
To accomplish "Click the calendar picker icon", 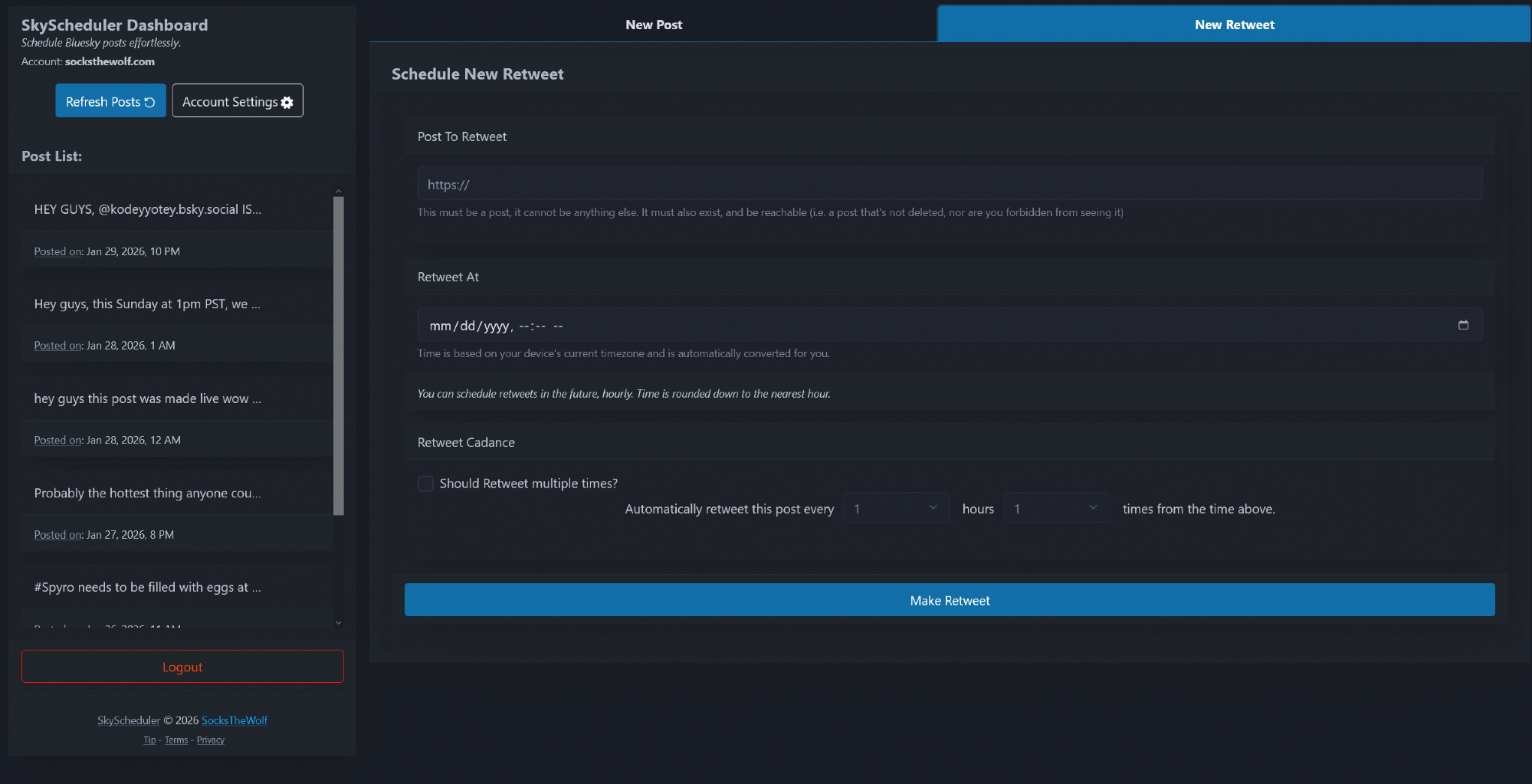I will click(x=1463, y=325).
